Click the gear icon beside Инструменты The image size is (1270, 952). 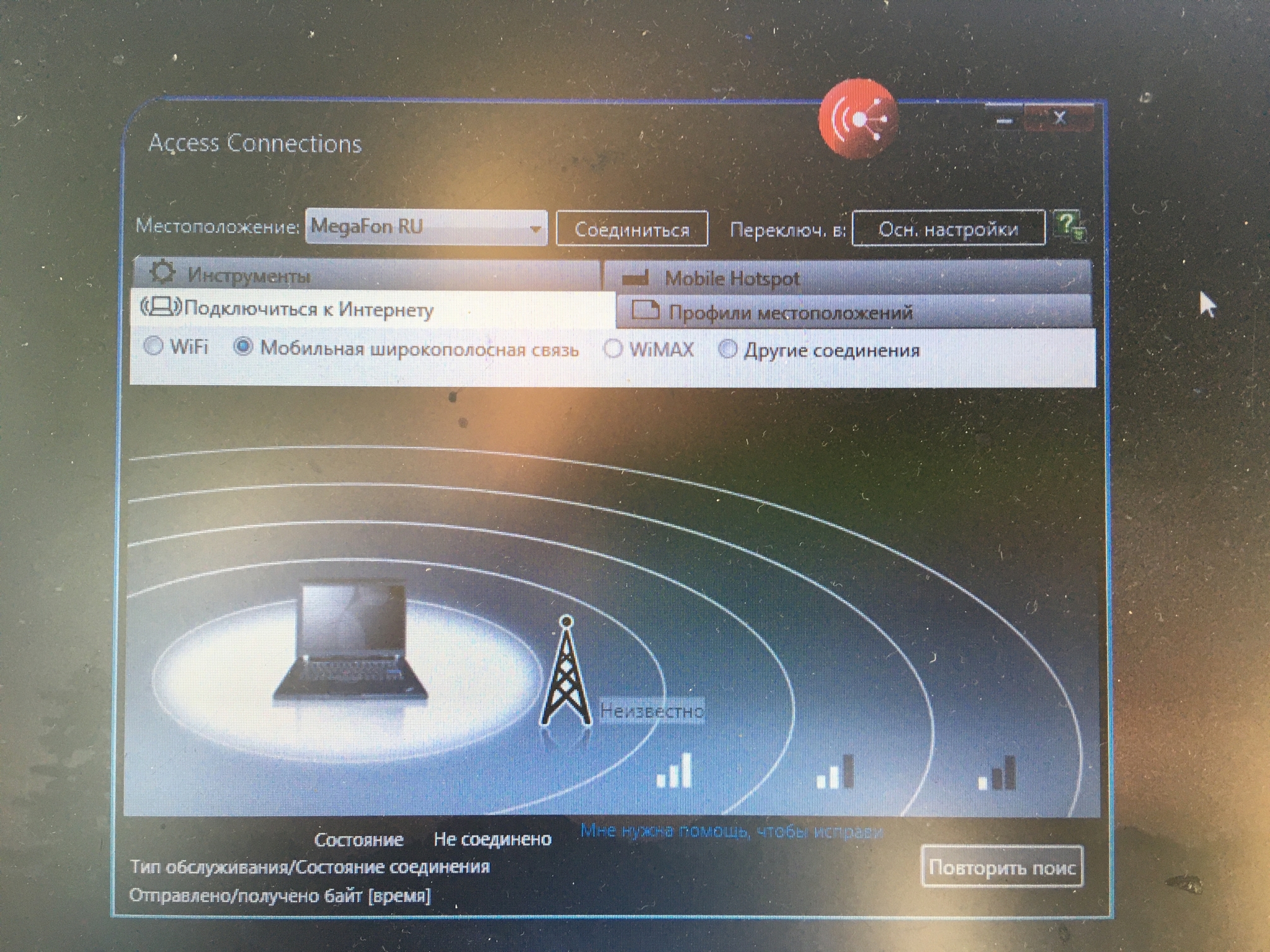(163, 273)
